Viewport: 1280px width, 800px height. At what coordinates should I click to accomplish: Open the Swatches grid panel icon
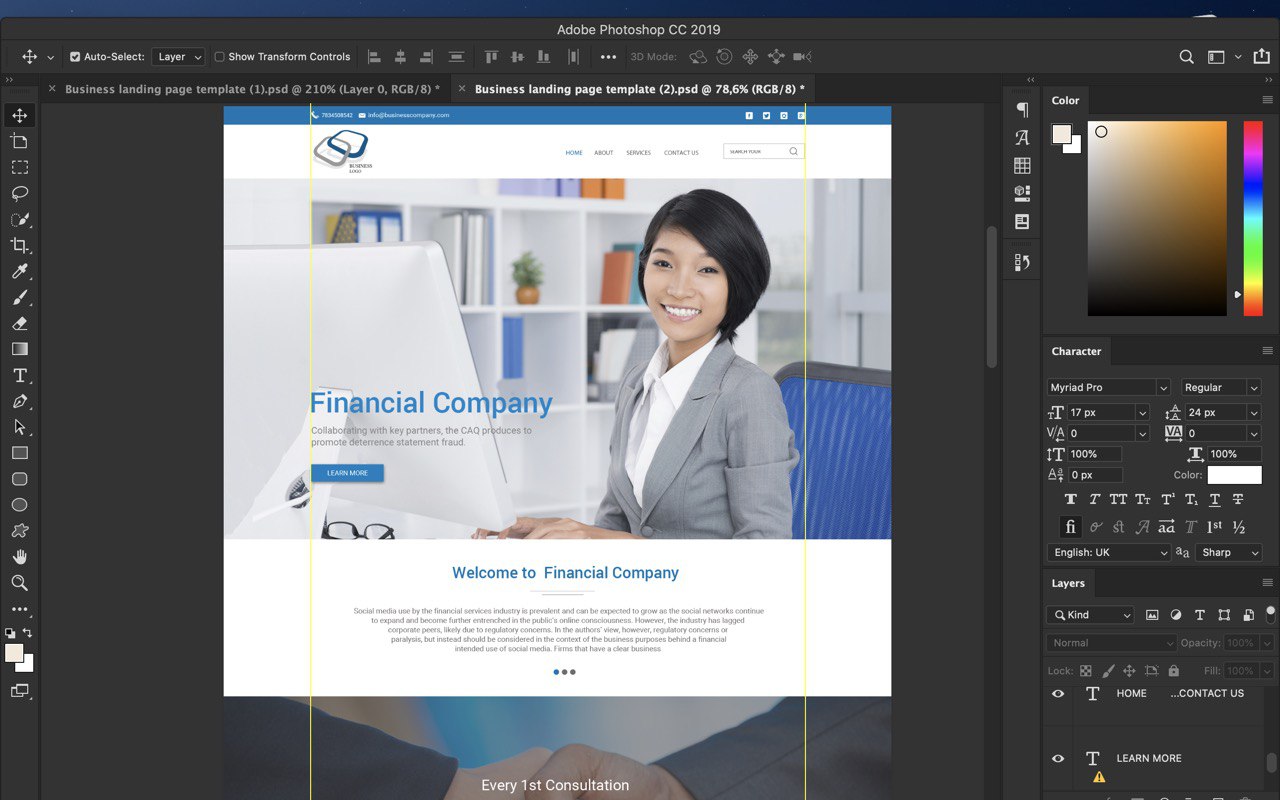pos(1022,165)
